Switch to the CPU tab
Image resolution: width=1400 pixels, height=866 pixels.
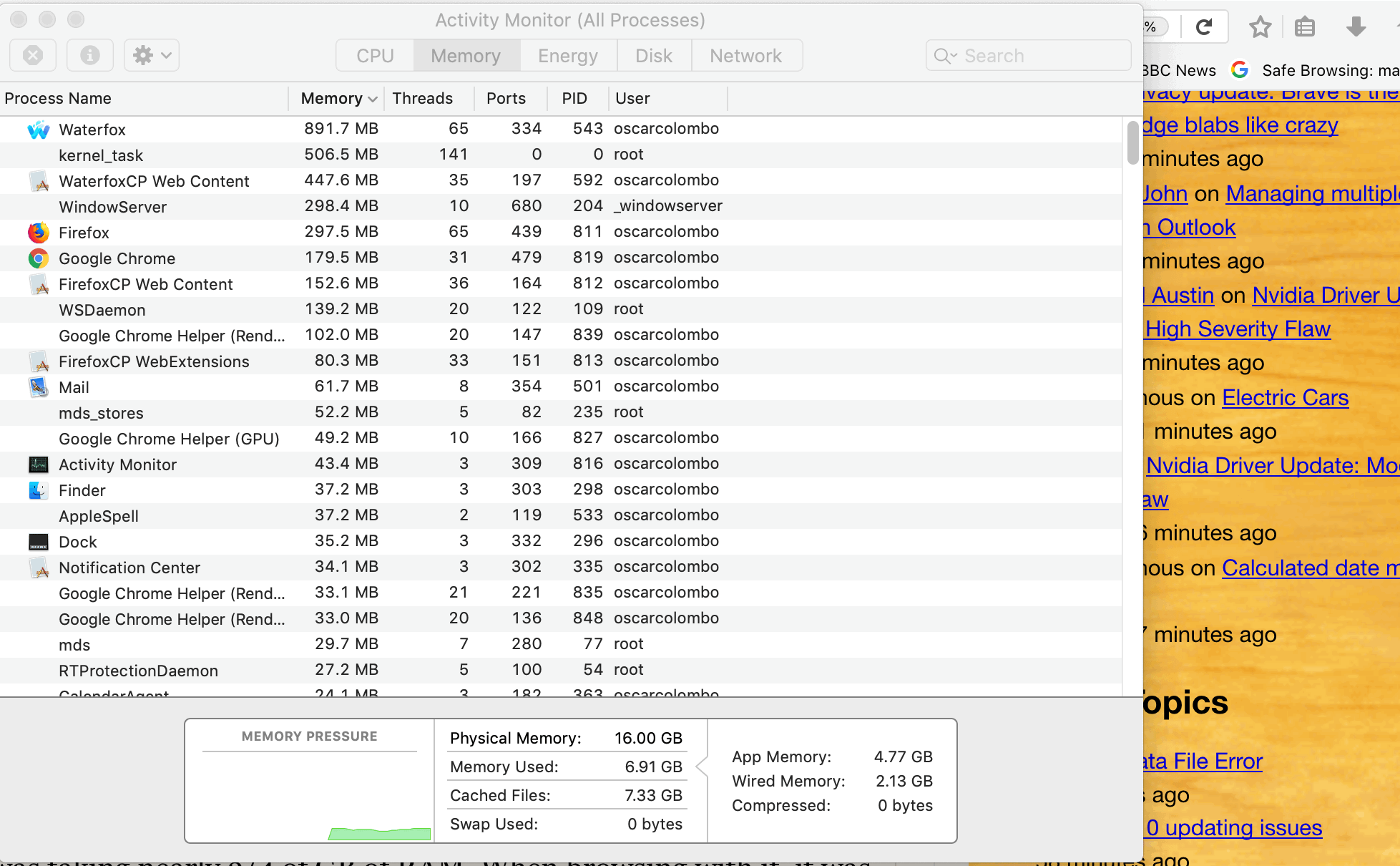tap(375, 56)
